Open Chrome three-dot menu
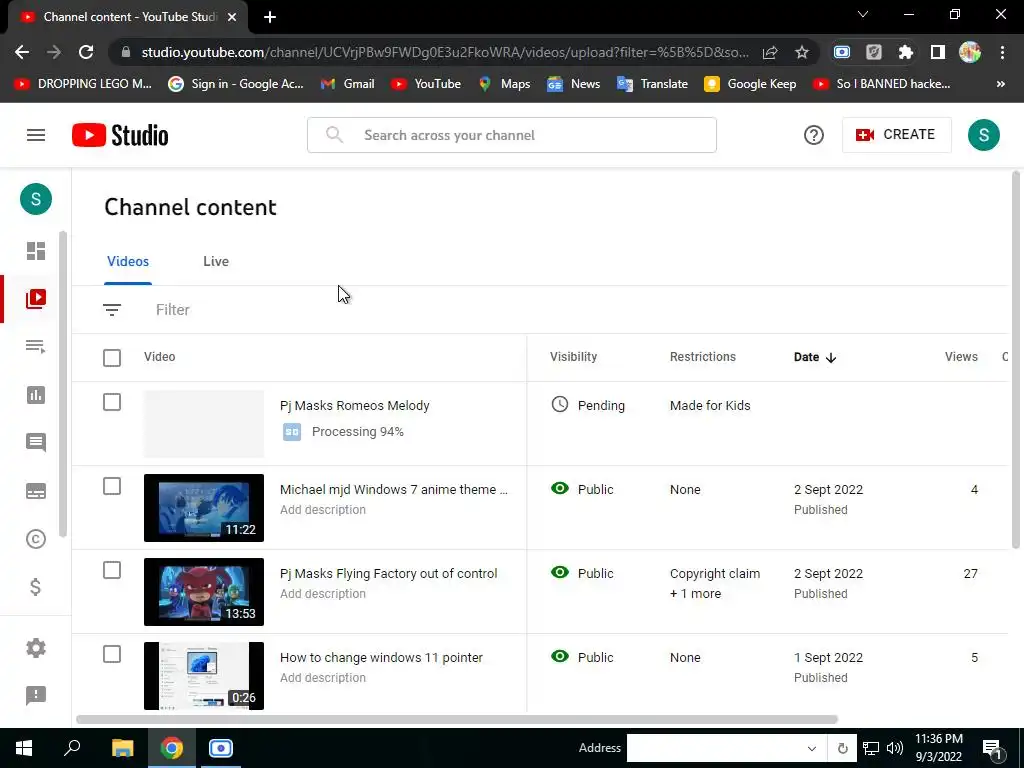Image resolution: width=1024 pixels, height=768 pixels. point(1002,52)
